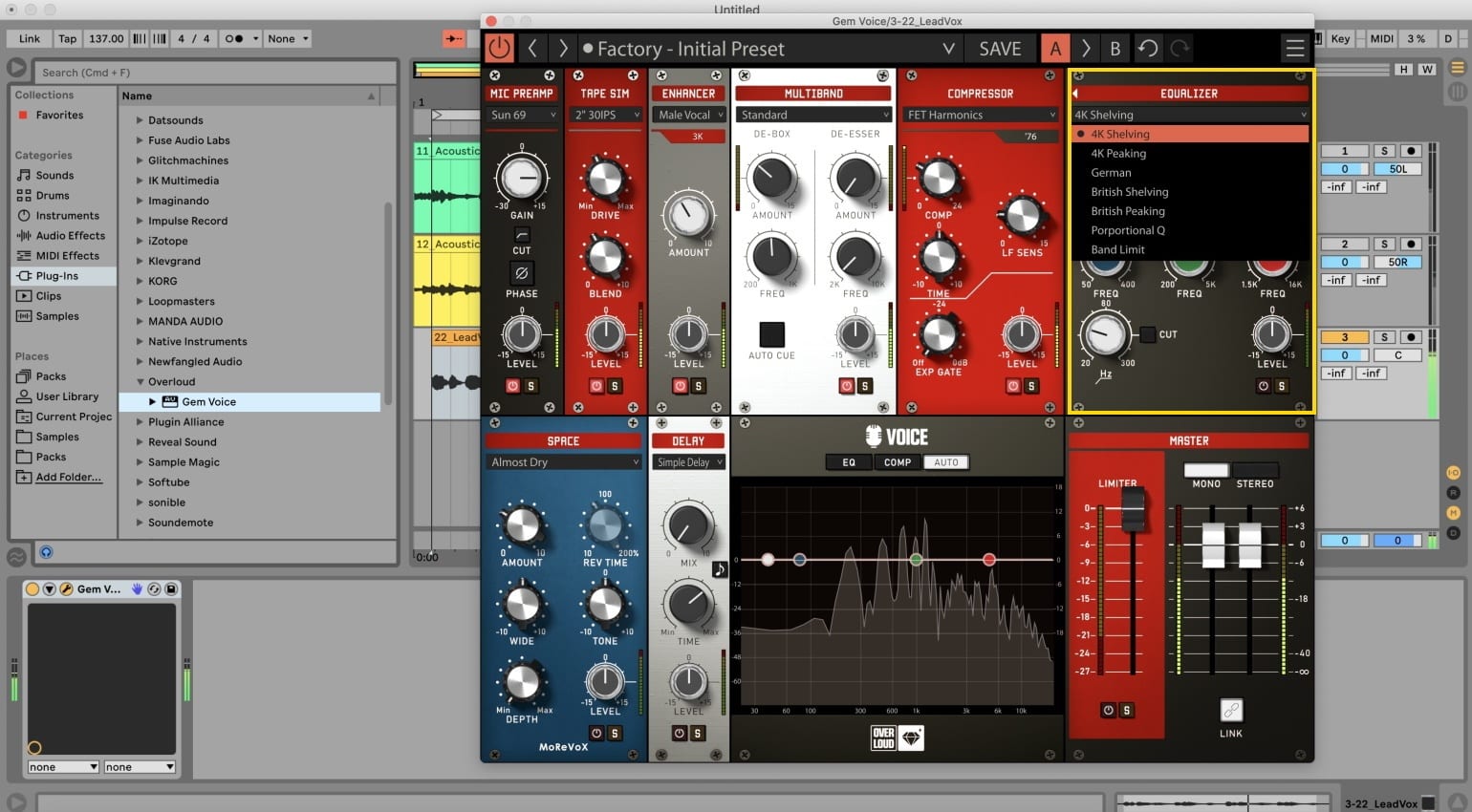
Task: Open the factory preset list chevron
Action: point(948,49)
